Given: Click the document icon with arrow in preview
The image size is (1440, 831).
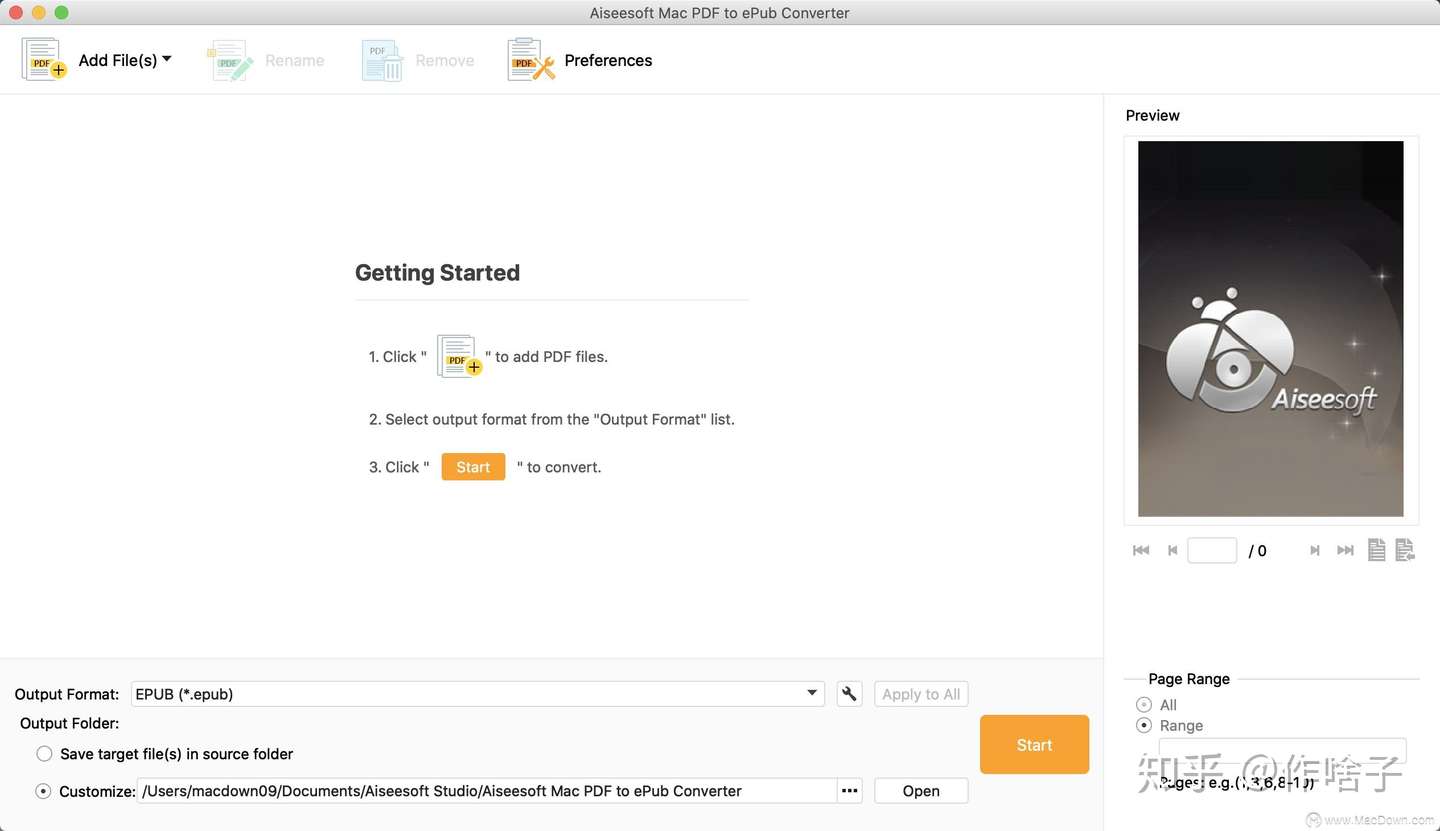Looking at the screenshot, I should 1405,550.
